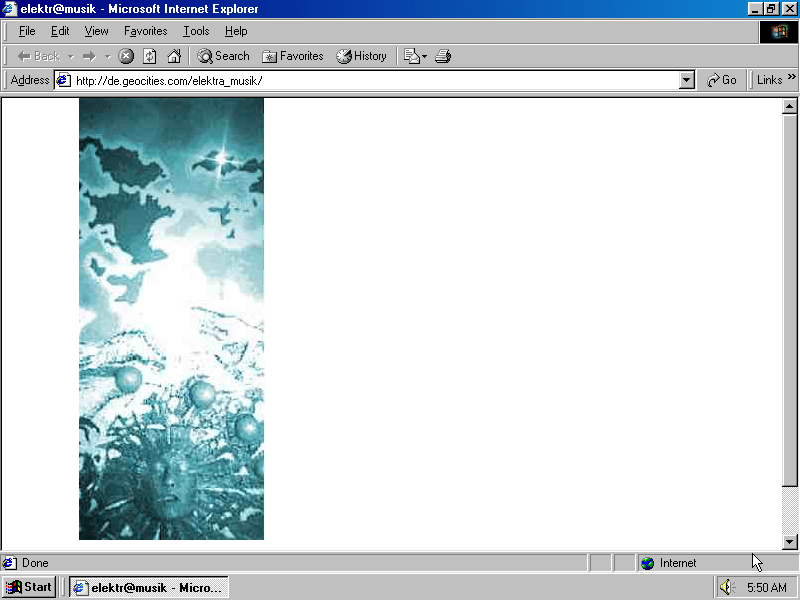Click the Edit page toolbar icon
The image size is (800, 600).
(411, 56)
